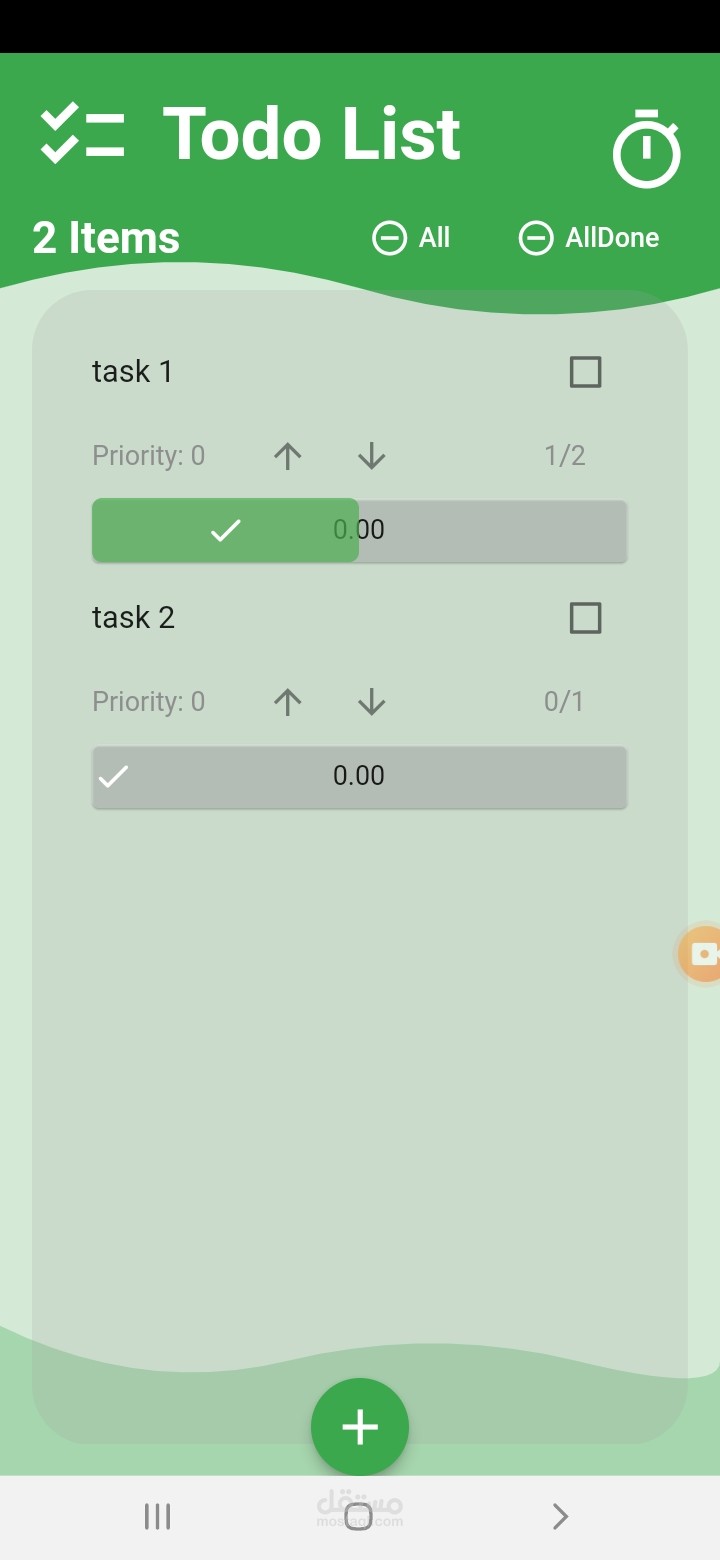Screen dimensions: 720x1560
Task: Select the AllDone filter
Action: tap(589, 238)
